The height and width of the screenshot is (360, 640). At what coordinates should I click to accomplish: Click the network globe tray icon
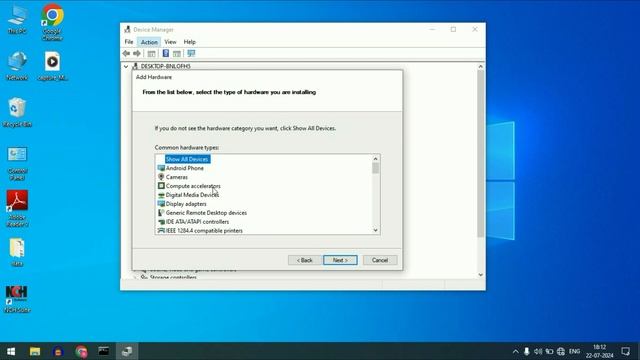click(x=561, y=351)
